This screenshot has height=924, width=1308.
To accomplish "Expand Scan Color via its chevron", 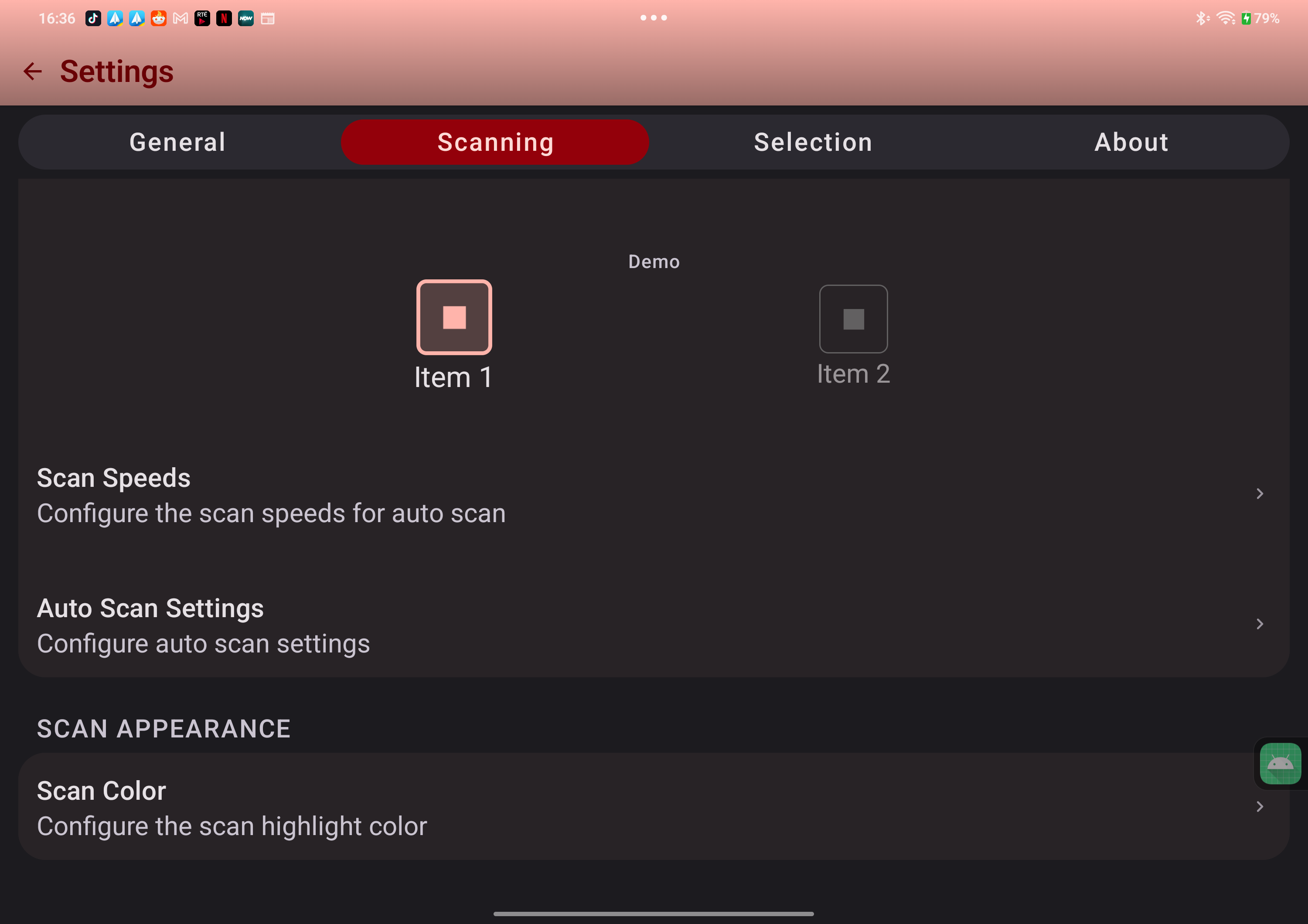I will pos(1260,807).
